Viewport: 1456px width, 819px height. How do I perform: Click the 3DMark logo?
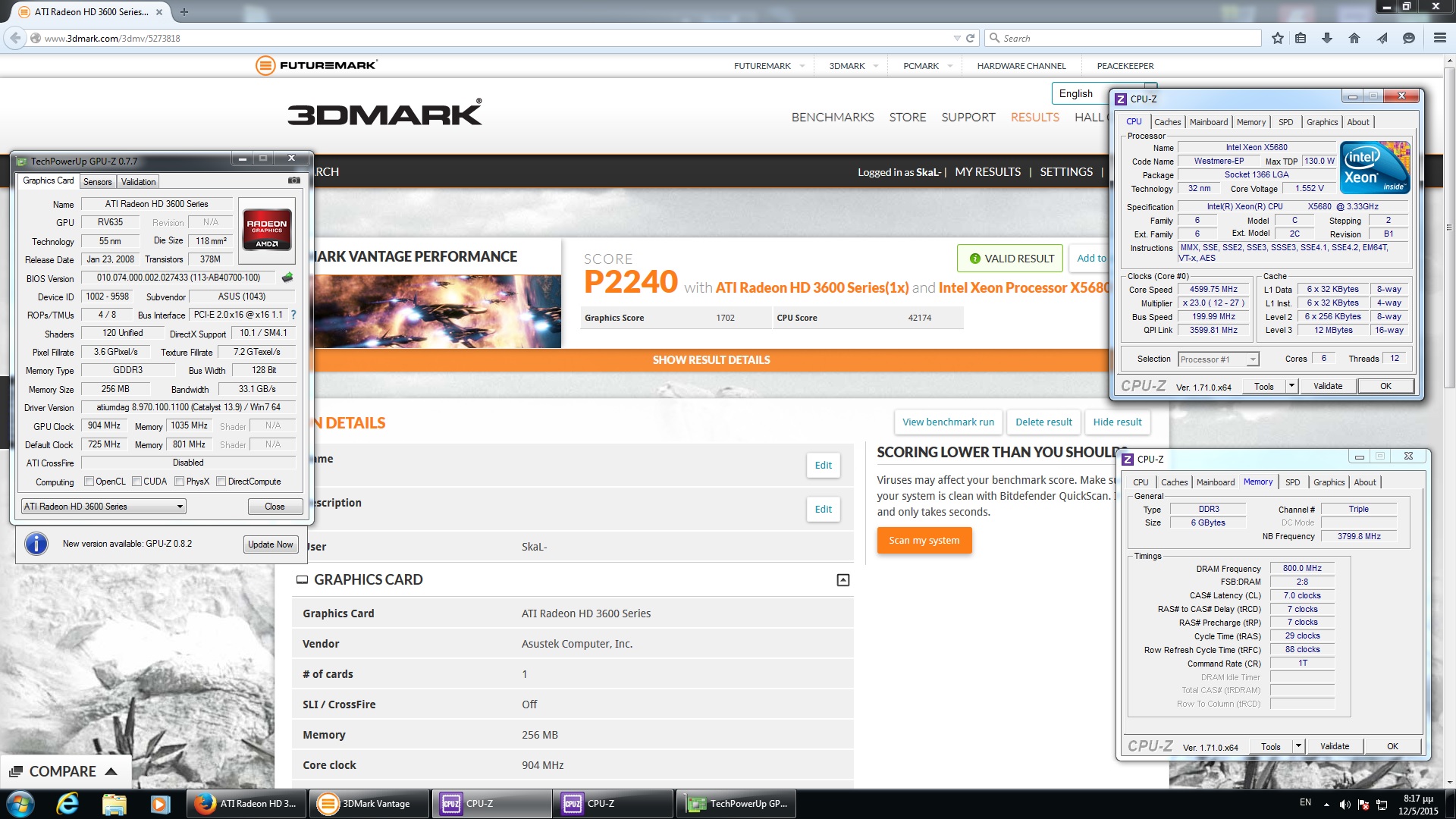(x=384, y=113)
